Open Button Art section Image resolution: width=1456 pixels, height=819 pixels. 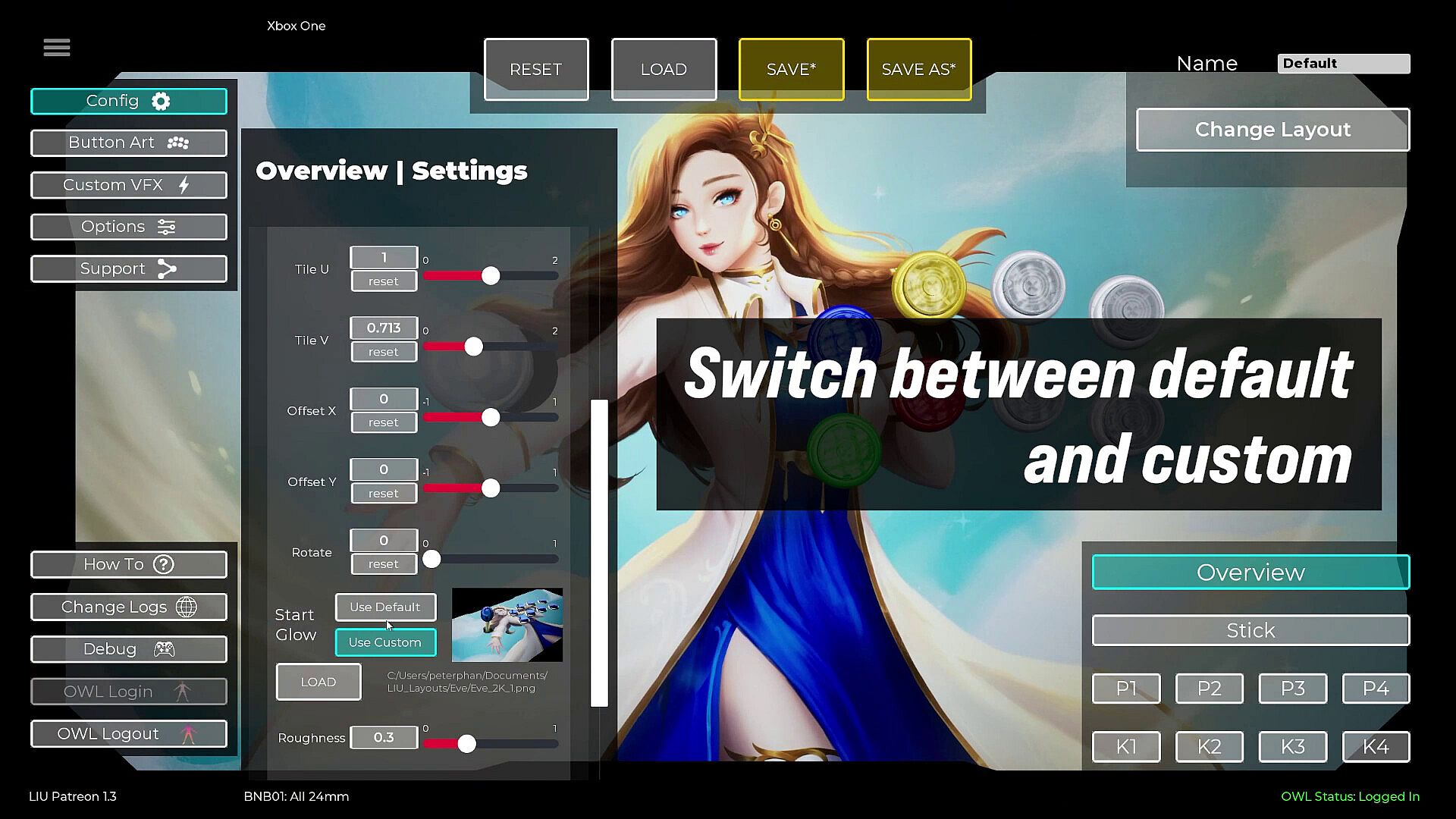tap(129, 143)
